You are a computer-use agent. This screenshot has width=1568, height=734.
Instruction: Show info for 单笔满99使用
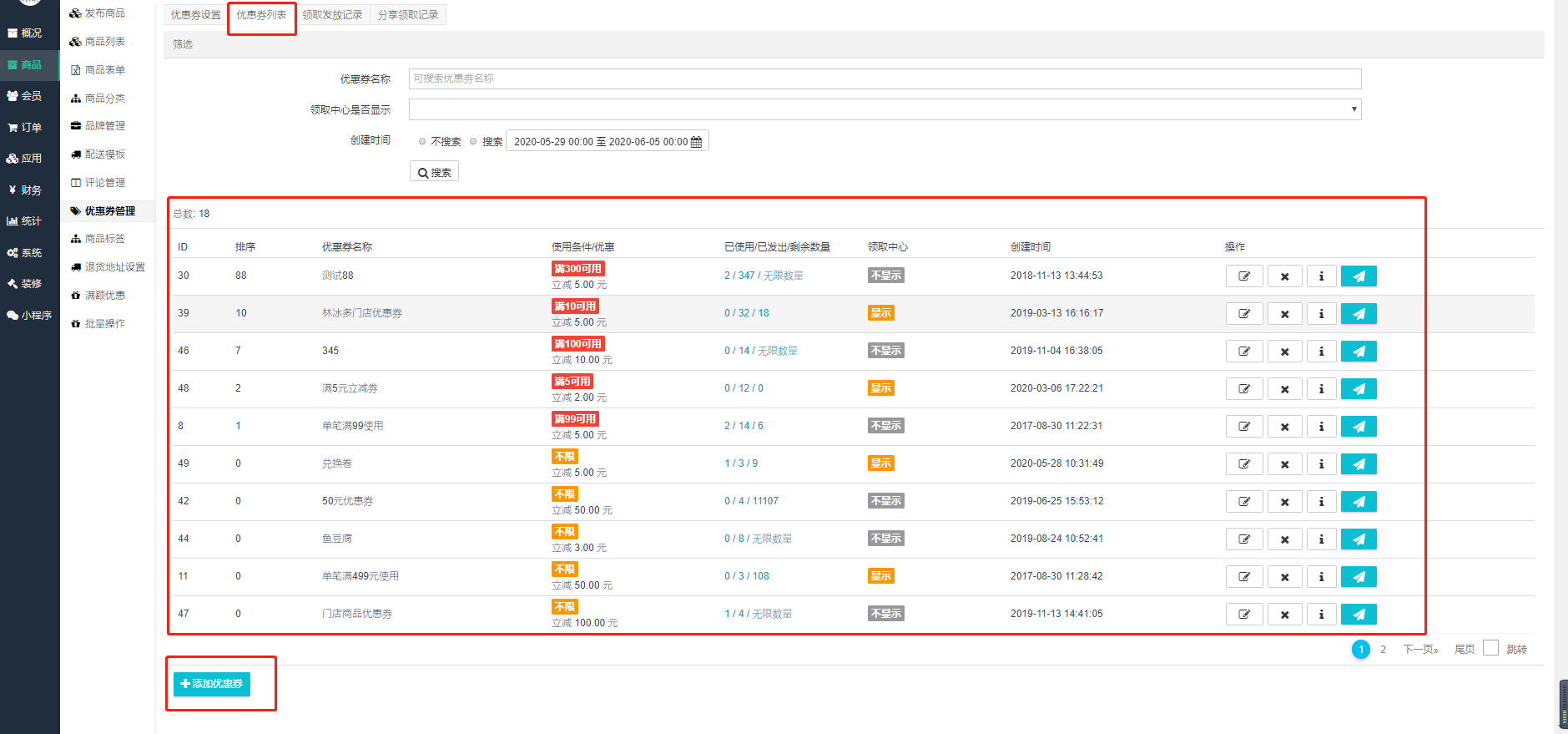(x=1321, y=427)
